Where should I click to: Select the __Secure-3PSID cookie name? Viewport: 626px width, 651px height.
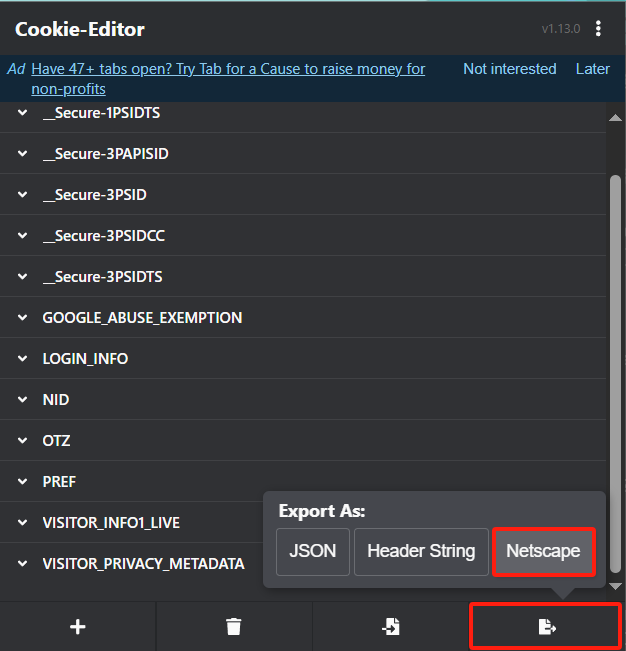point(95,195)
